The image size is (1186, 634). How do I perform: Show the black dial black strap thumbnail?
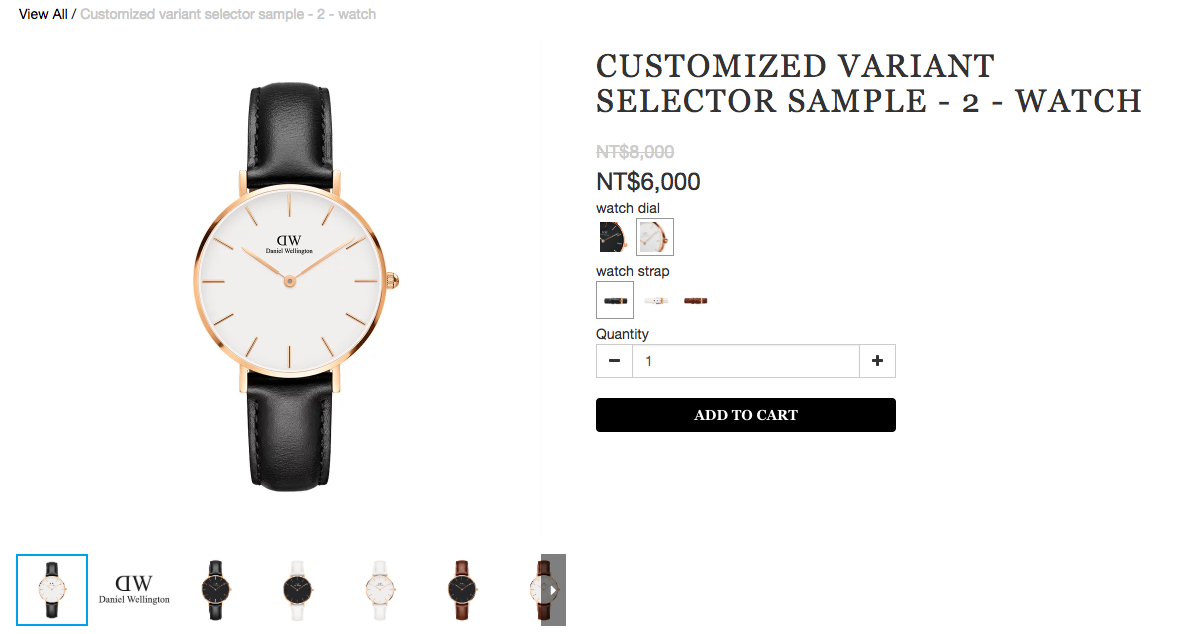216,590
